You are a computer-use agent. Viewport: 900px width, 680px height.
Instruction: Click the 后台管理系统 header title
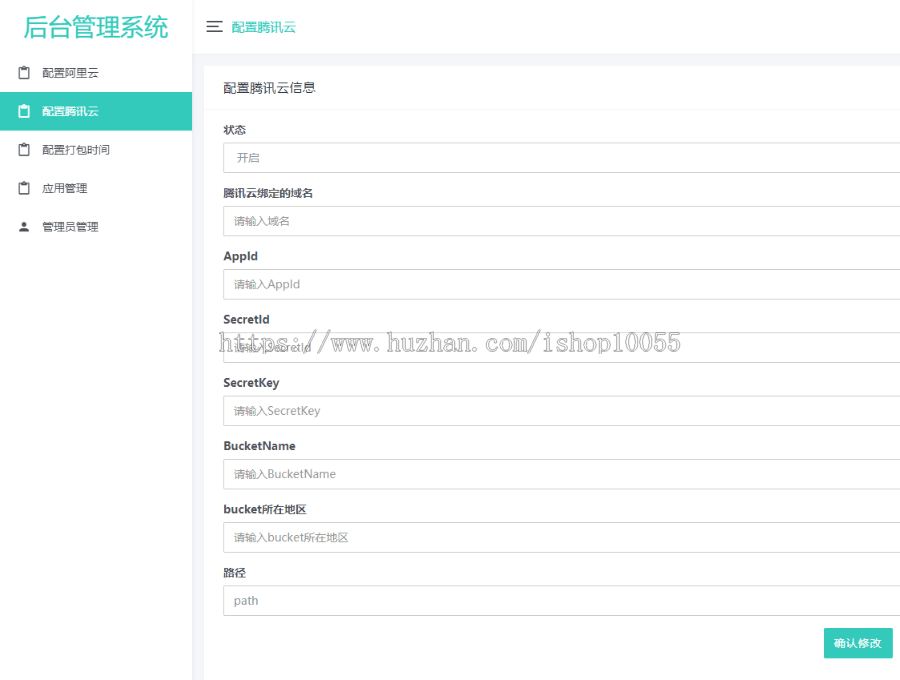96,27
